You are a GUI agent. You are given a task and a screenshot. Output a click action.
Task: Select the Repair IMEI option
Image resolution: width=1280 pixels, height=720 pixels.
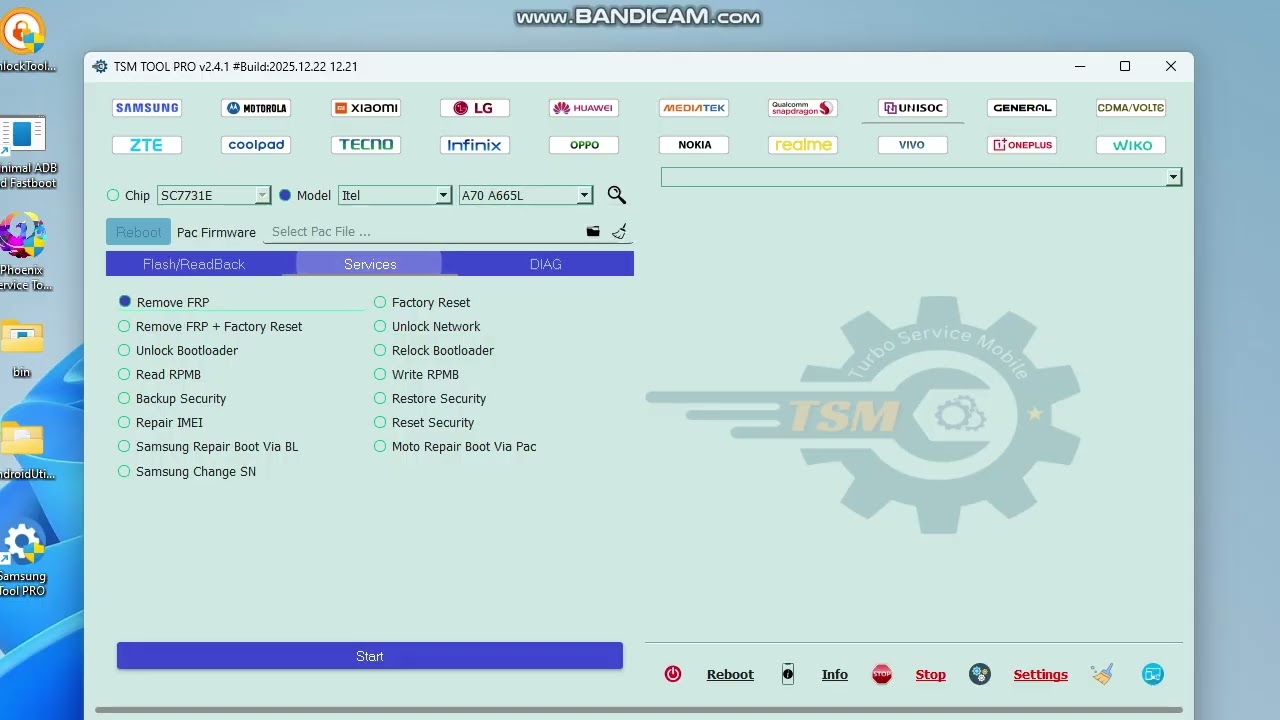point(161,422)
